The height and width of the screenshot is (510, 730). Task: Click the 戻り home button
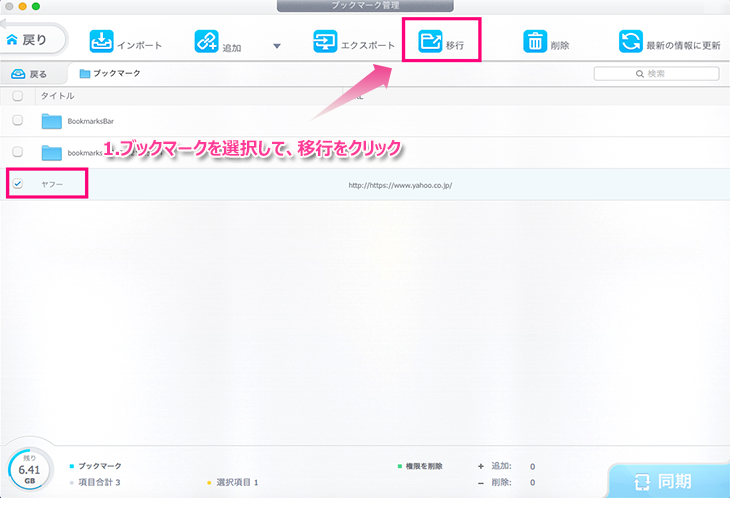click(x=34, y=40)
